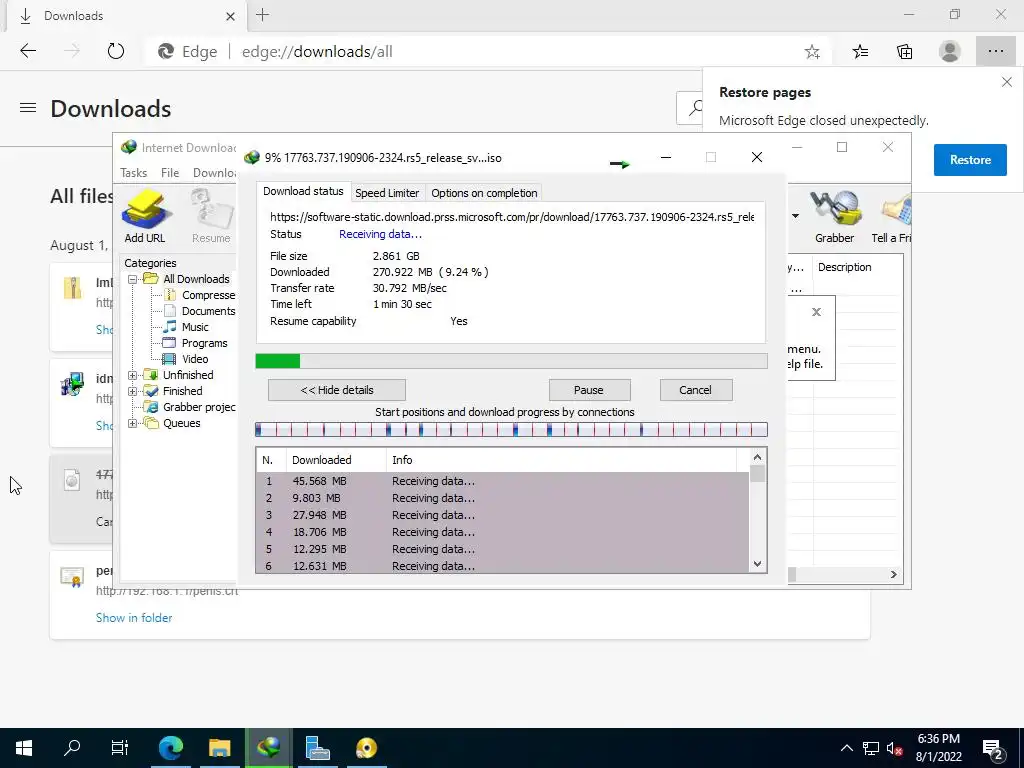The width and height of the screenshot is (1024, 768).
Task: Click the connections progress segment bar
Action: coord(511,430)
